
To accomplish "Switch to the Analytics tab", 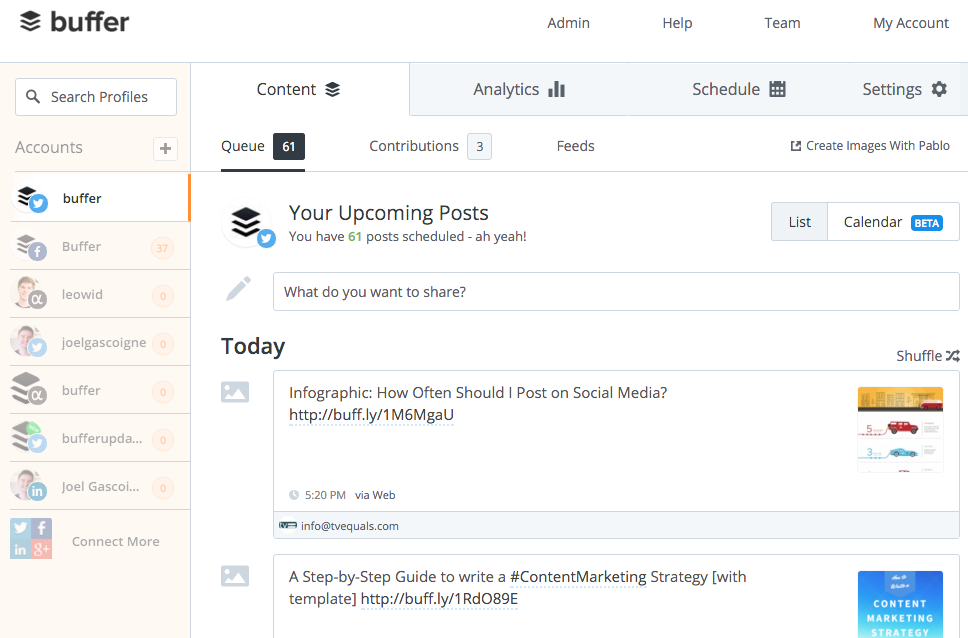I will (519, 90).
